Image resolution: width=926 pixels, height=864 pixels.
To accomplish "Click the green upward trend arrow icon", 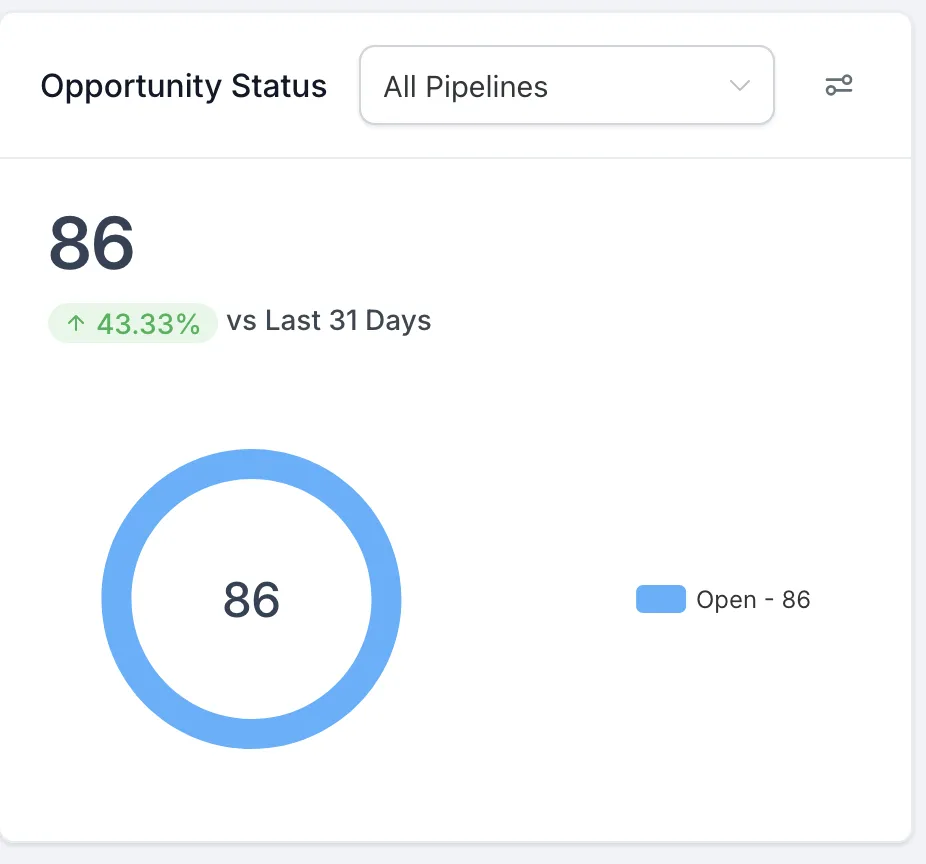I will [76, 323].
